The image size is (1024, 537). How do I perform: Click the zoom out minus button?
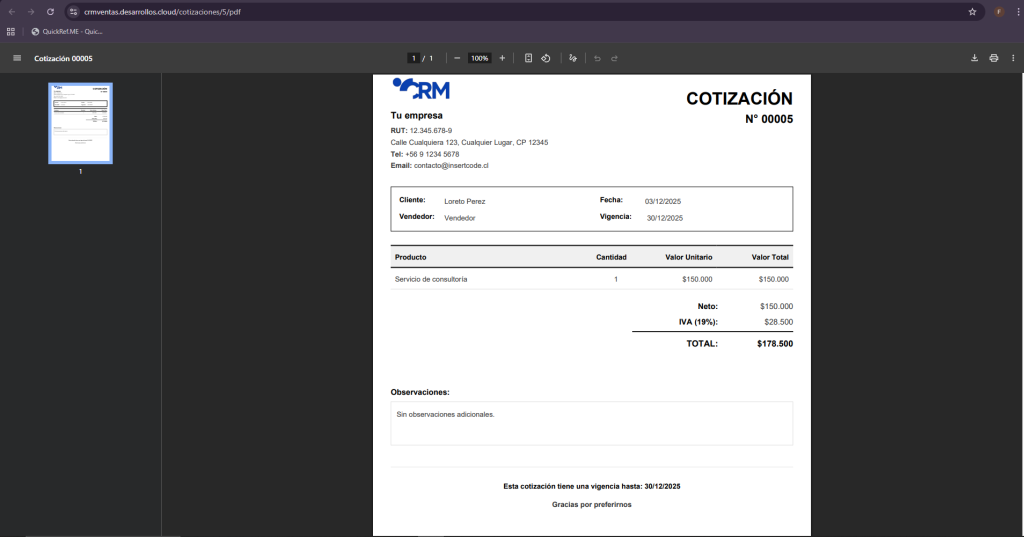click(x=457, y=58)
